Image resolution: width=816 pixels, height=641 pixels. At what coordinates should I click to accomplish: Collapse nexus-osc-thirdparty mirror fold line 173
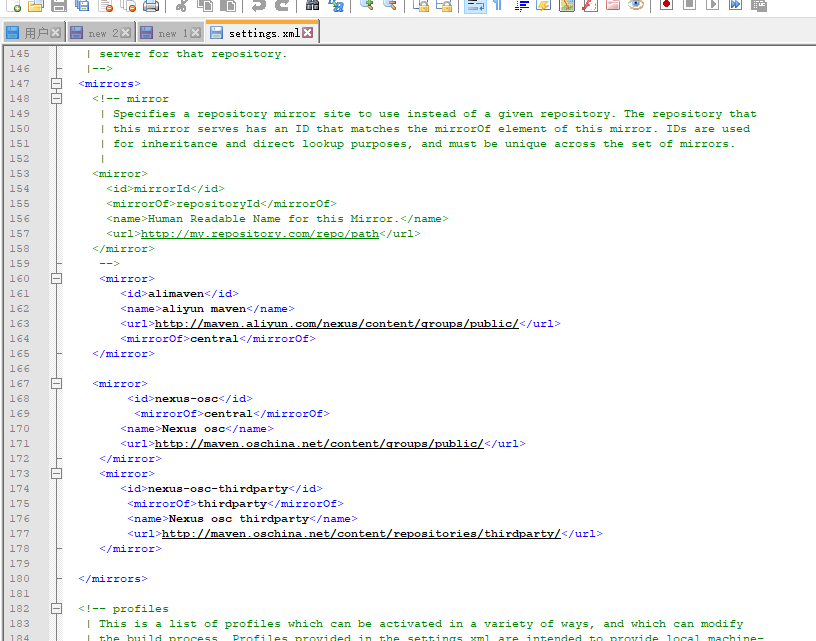(57, 473)
